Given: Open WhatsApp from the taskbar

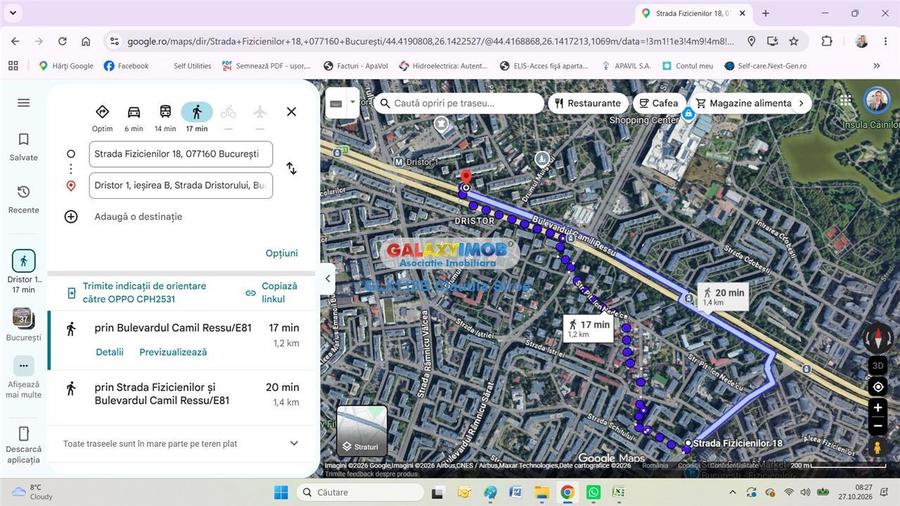Looking at the screenshot, I should click(593, 492).
